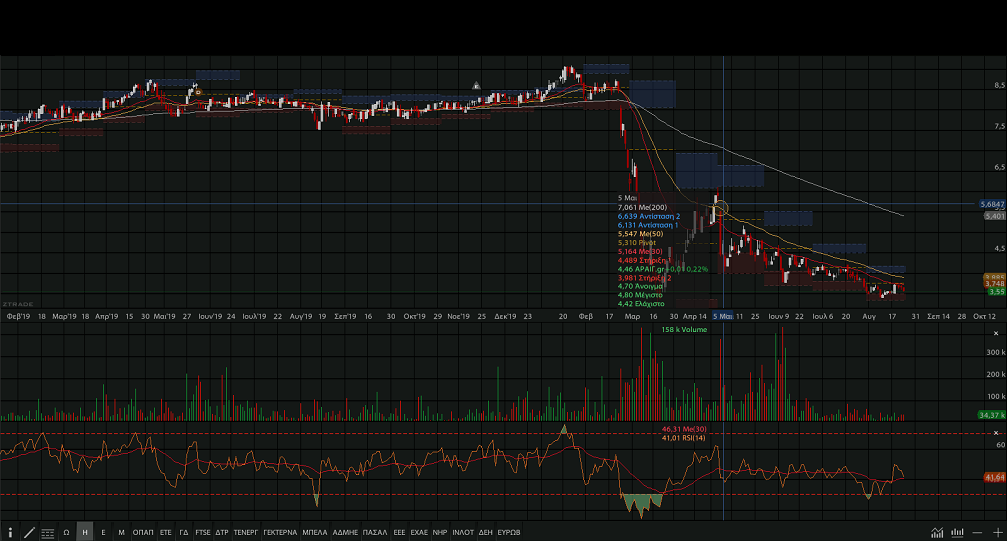Click the circled marker on the price chart
1007x541 pixels.
pos(719,210)
